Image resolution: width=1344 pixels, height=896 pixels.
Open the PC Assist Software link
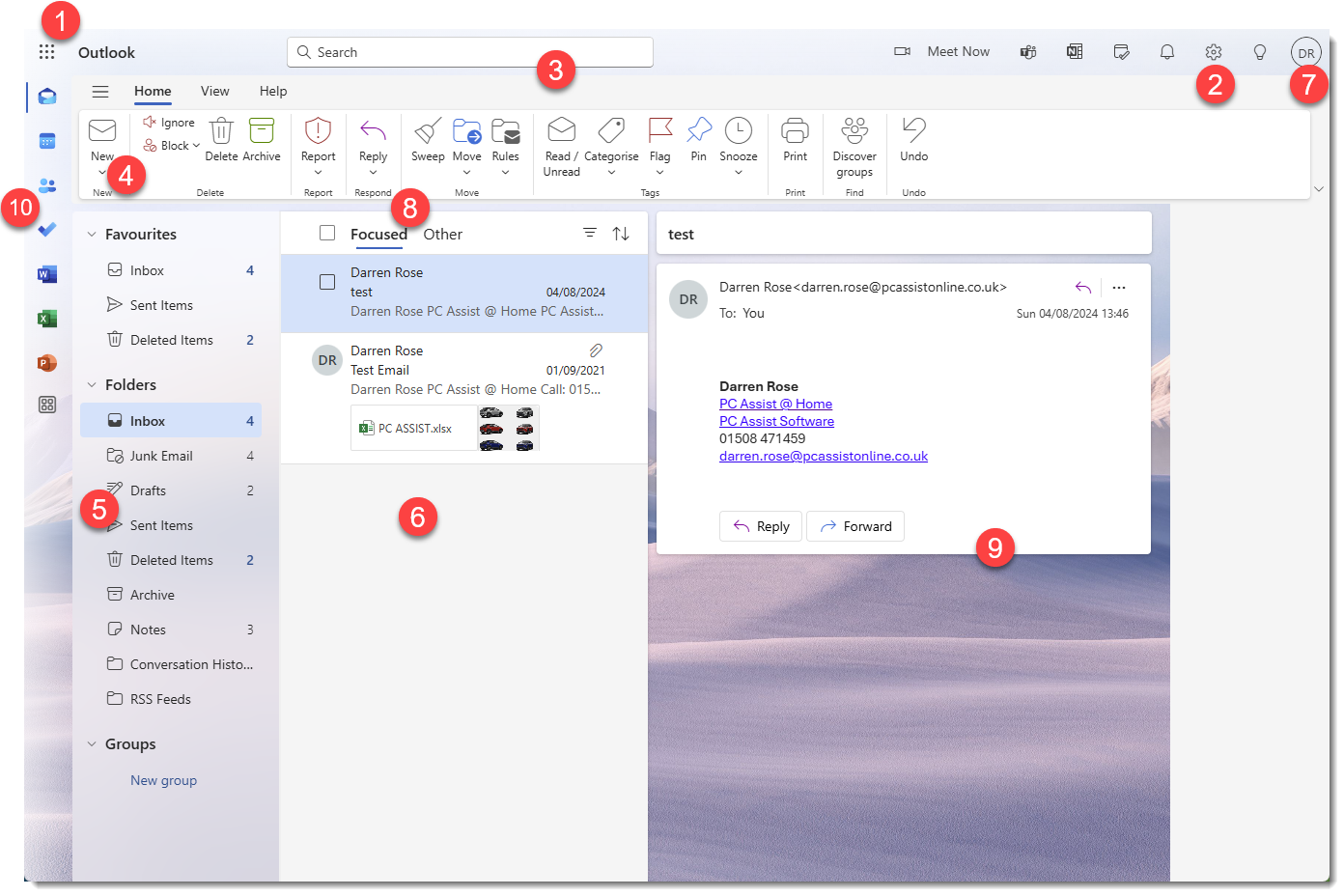[776, 421]
